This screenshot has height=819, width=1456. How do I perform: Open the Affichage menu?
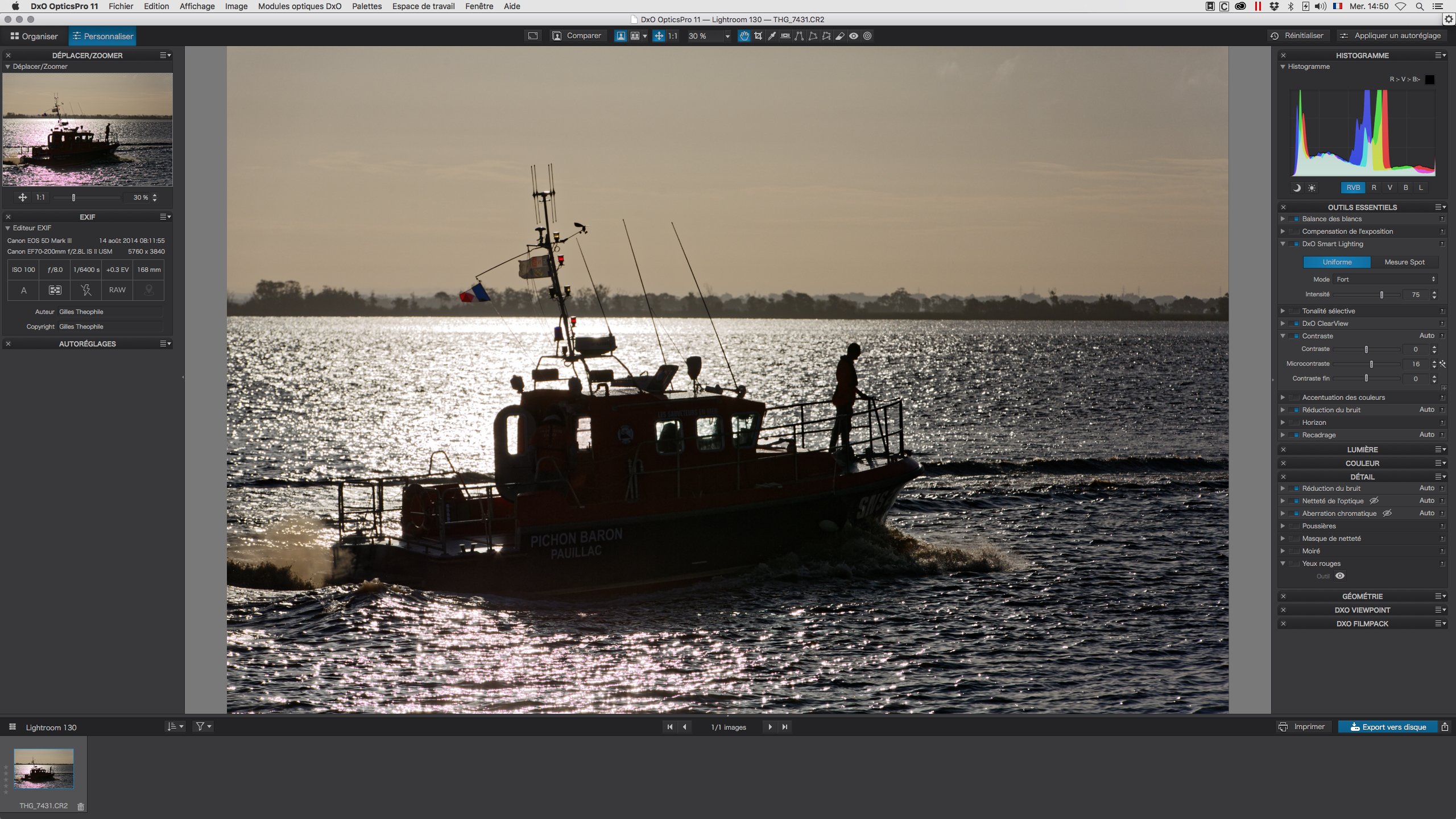[x=197, y=6]
